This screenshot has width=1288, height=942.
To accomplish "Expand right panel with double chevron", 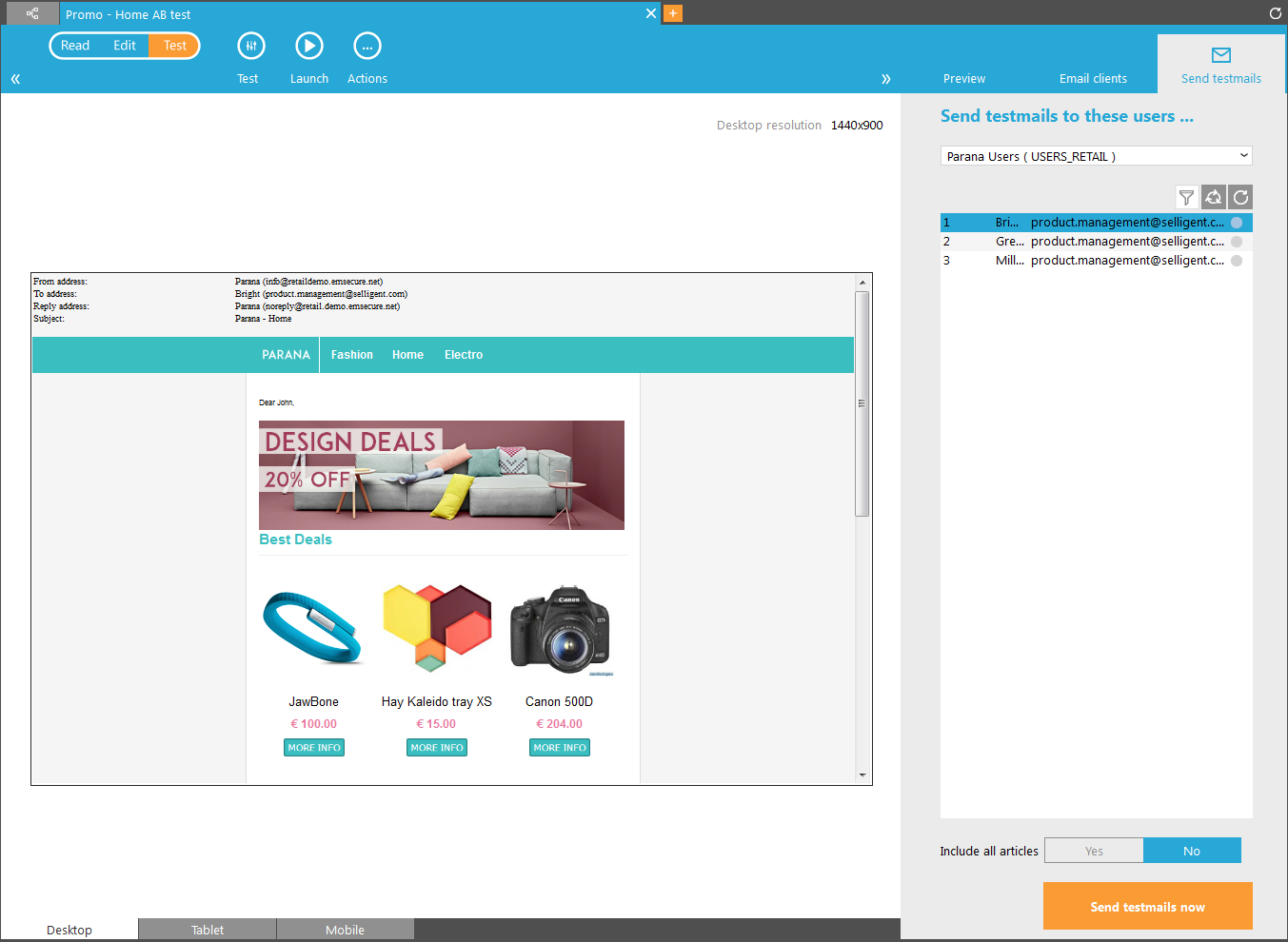I will pyautogui.click(x=886, y=79).
